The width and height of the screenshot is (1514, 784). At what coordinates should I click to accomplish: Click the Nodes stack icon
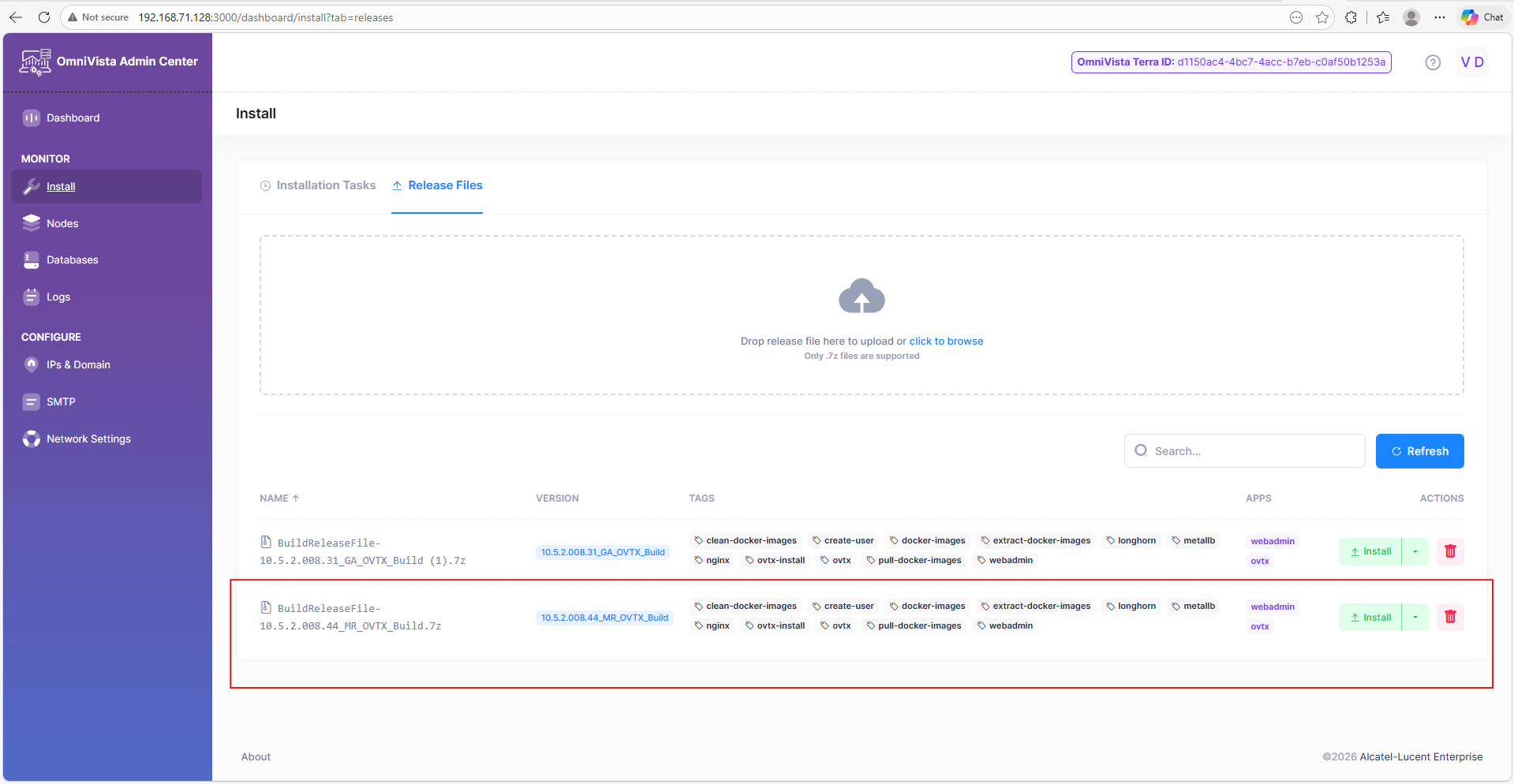(x=32, y=223)
